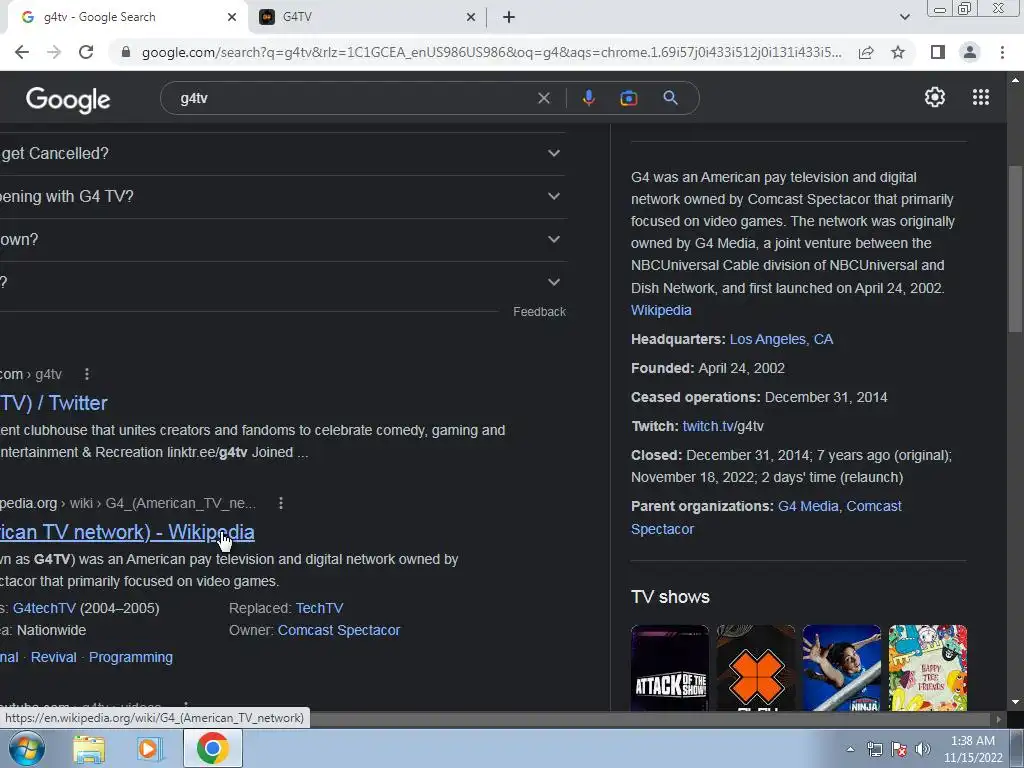
Task: Click the browser forward arrow
Action: click(x=54, y=52)
